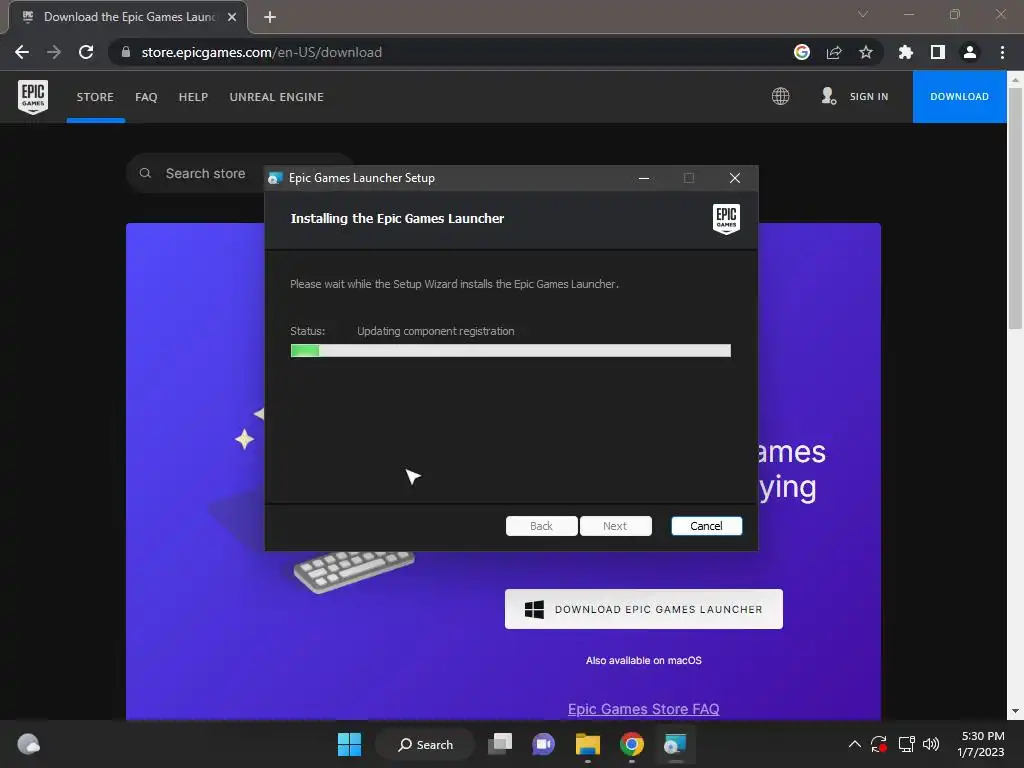
Task: Click the Cancel button in the installer
Action: point(707,526)
